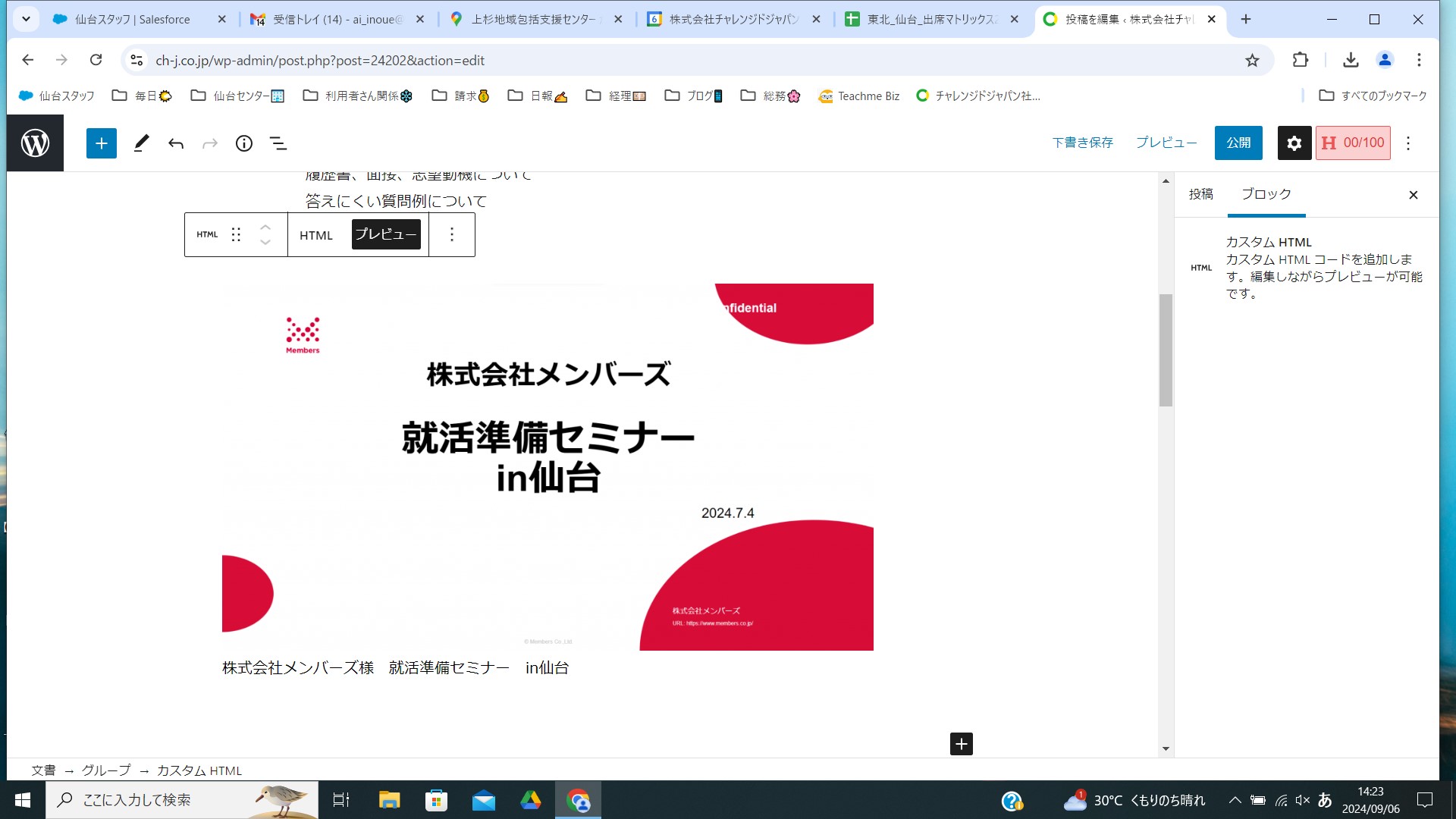Open the Chrome profile avatar

pos(1385,60)
